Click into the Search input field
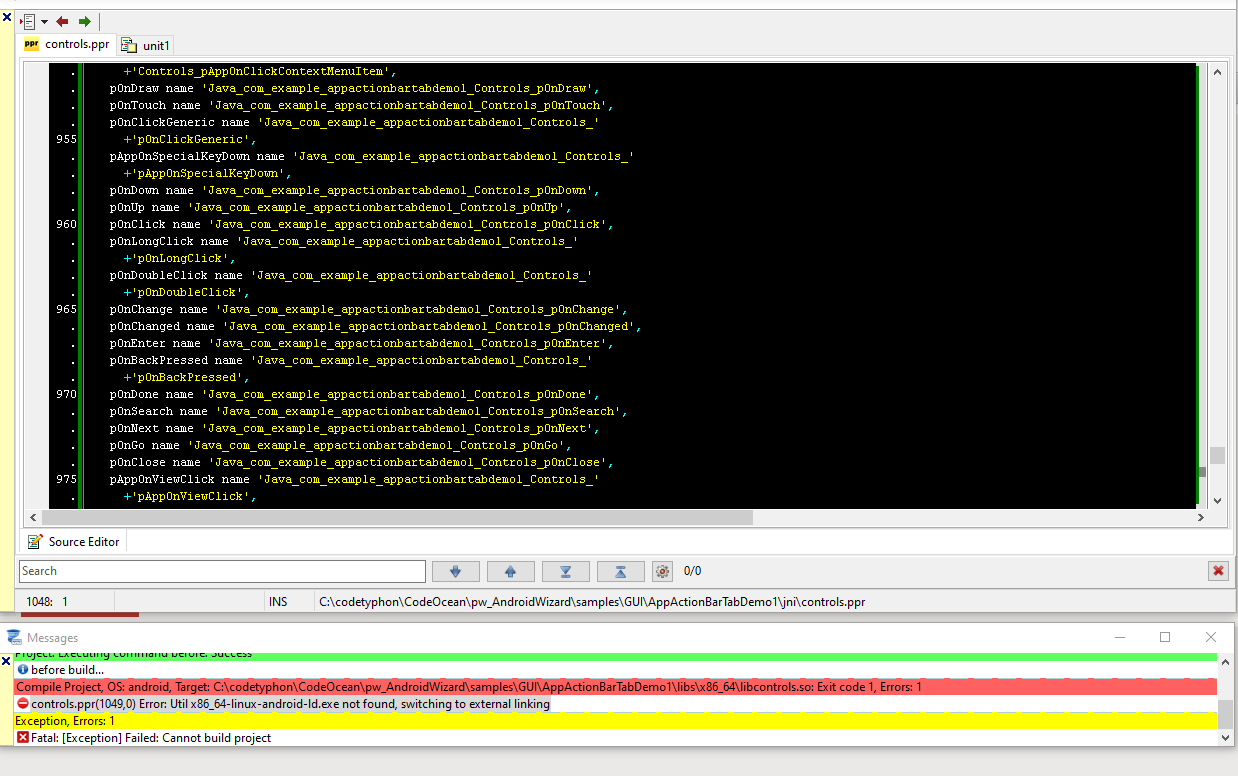1238x776 pixels. coord(222,571)
